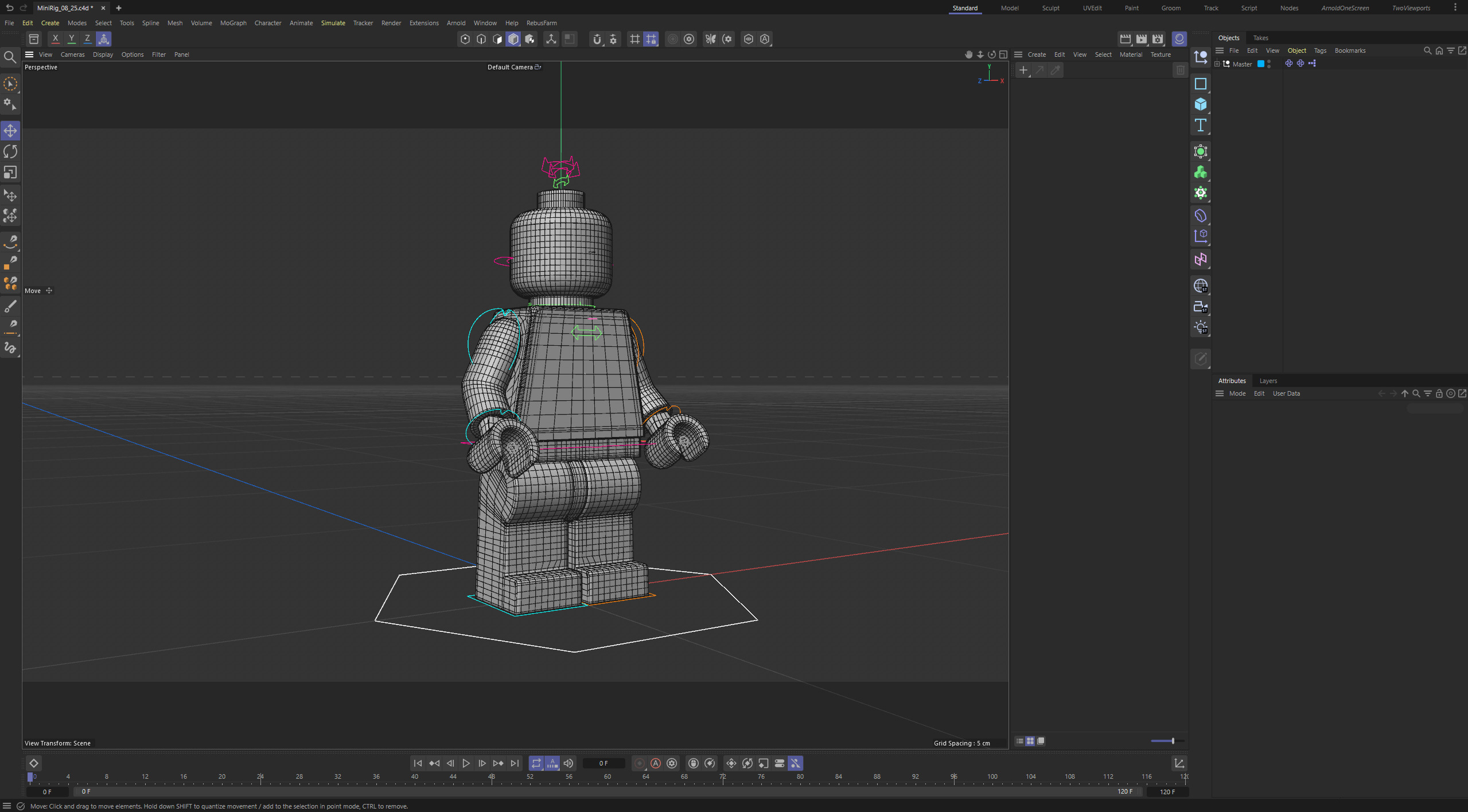This screenshot has height=812, width=1468.
Task: Open the MoGraph menu
Action: (233, 23)
